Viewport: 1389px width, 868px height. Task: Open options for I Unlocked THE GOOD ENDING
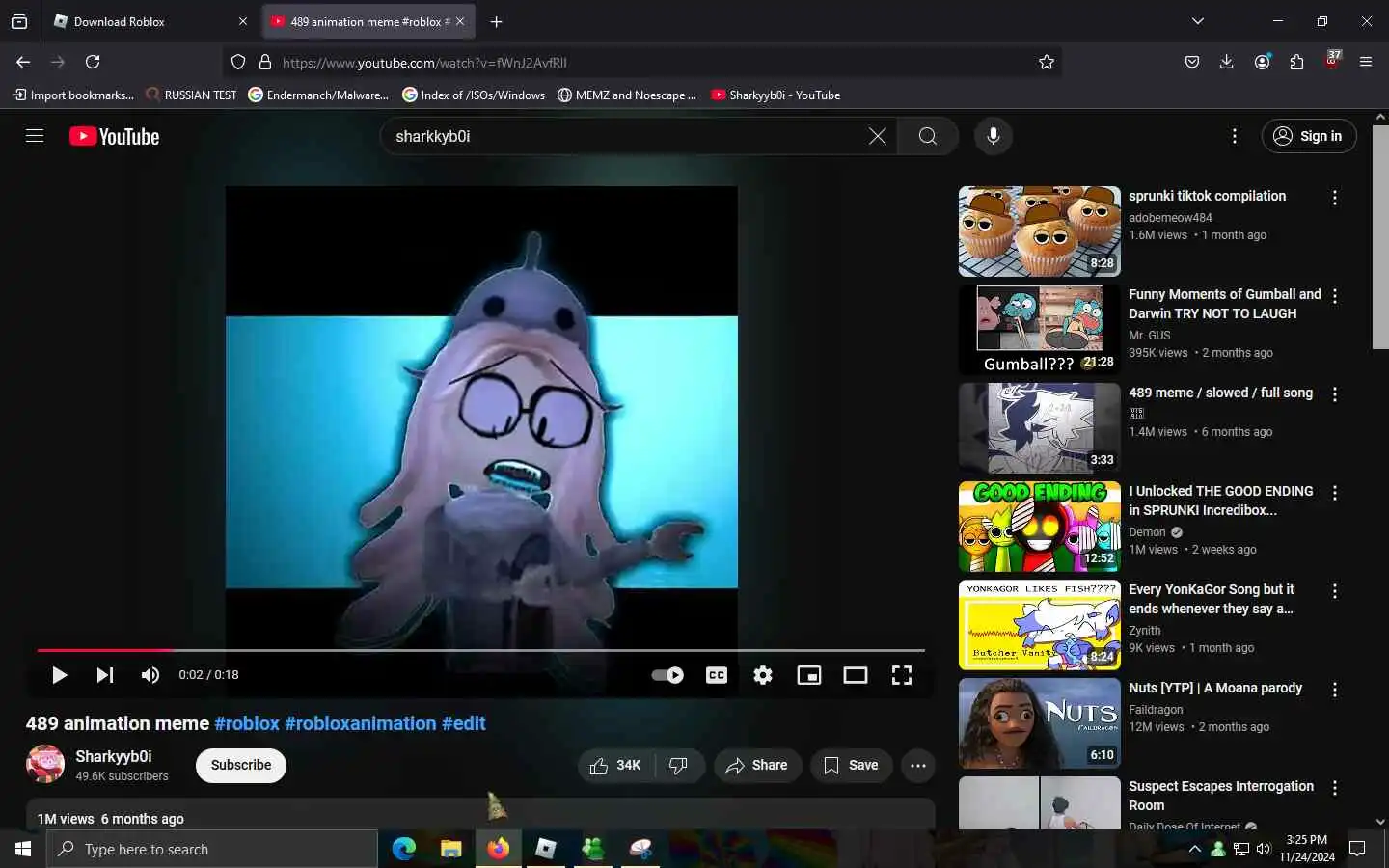click(1335, 493)
